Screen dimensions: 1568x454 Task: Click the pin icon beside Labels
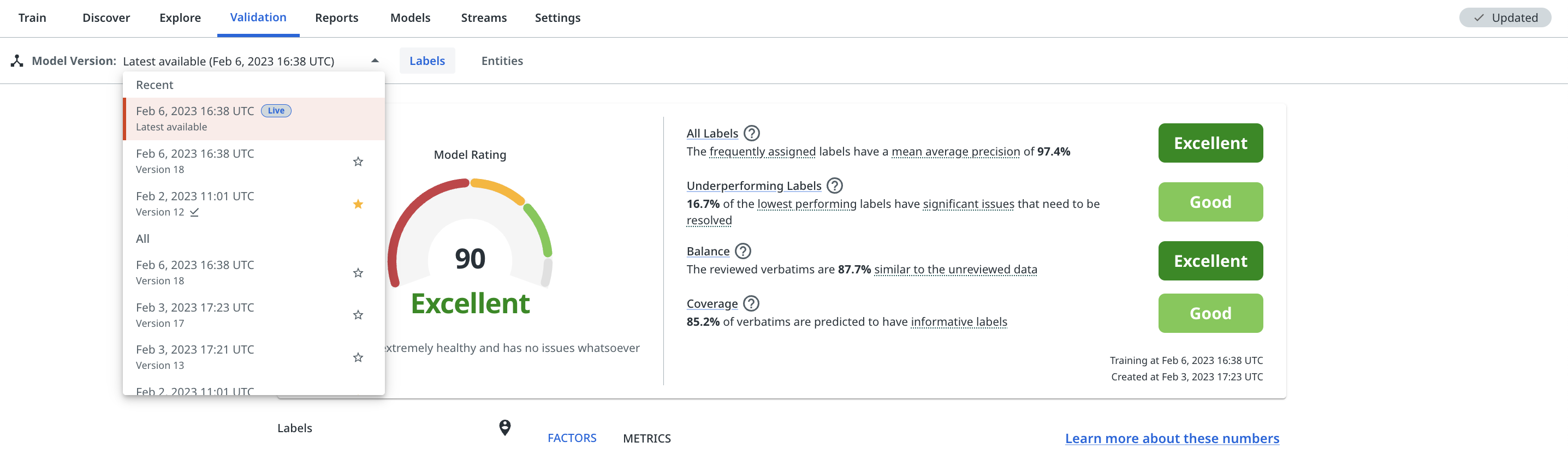pos(504,428)
